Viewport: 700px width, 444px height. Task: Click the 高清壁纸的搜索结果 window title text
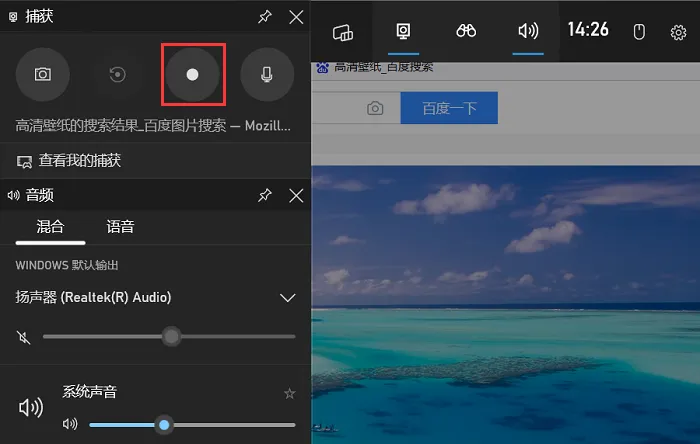click(153, 126)
